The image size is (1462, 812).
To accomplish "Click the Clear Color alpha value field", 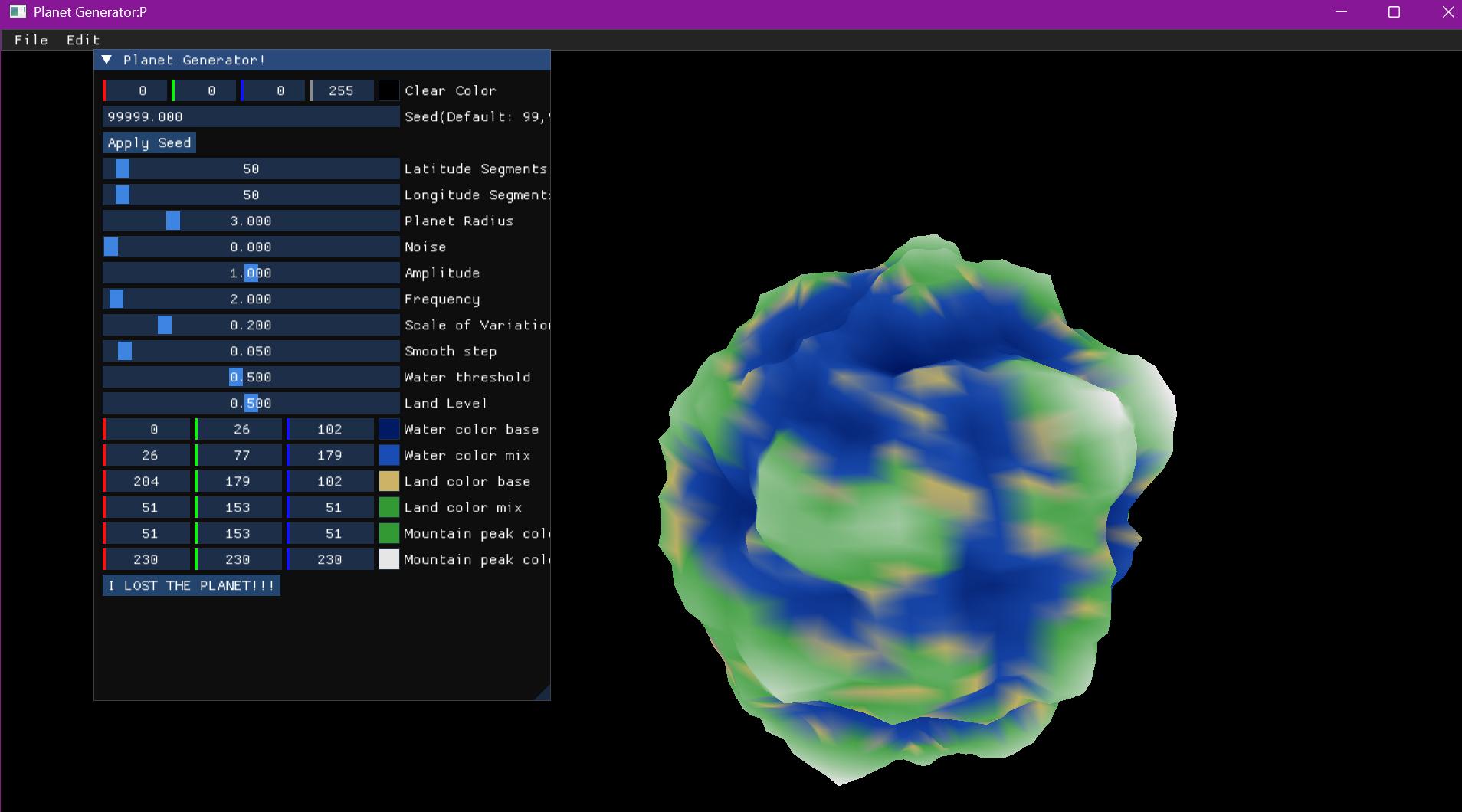I will tap(342, 90).
